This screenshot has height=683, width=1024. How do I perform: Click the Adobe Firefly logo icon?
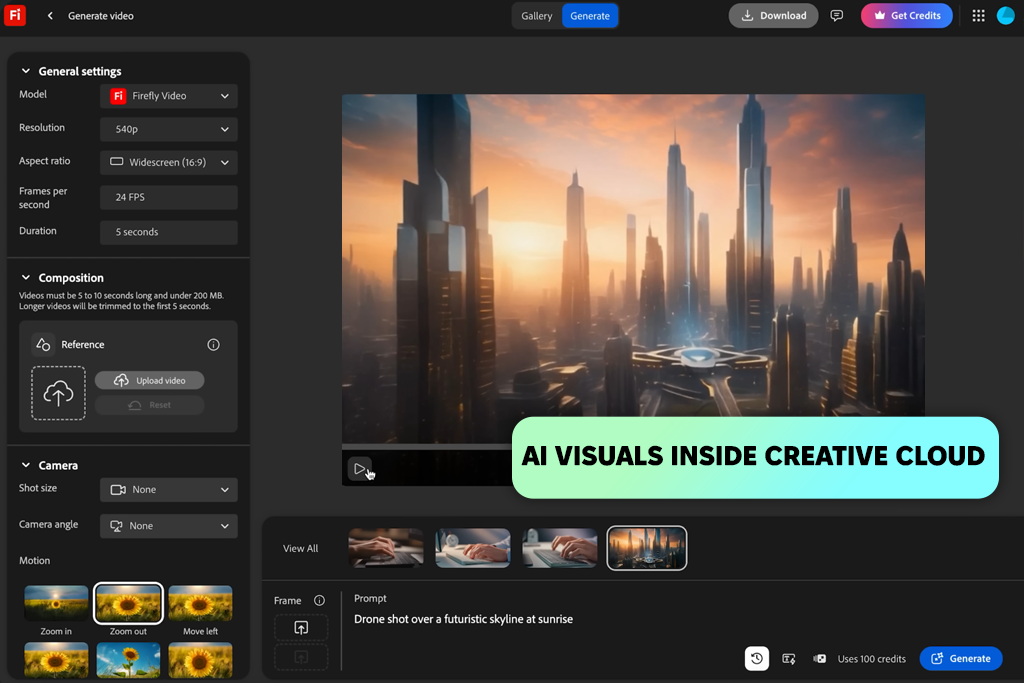tap(15, 15)
